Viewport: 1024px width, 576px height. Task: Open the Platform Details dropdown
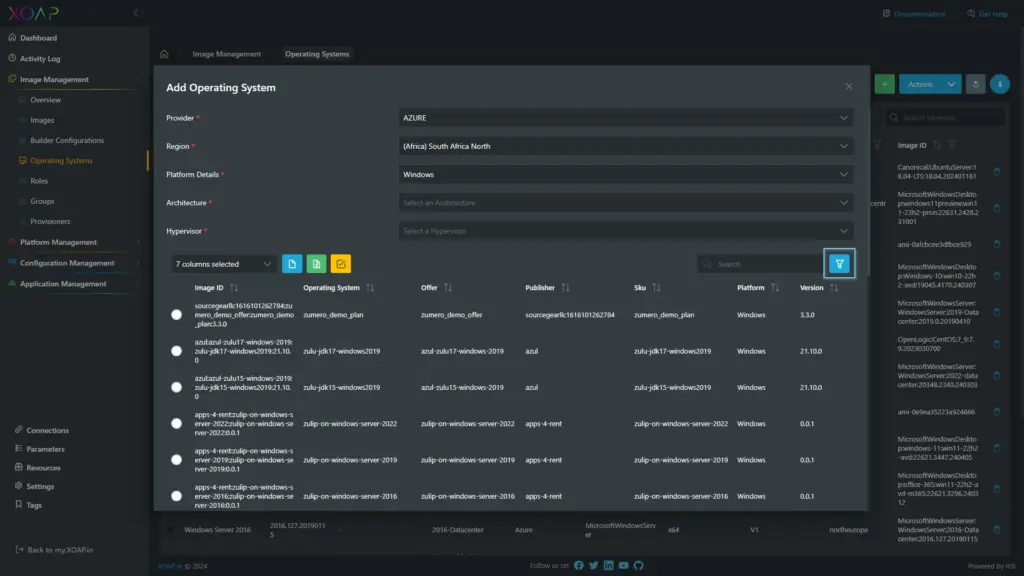point(626,174)
